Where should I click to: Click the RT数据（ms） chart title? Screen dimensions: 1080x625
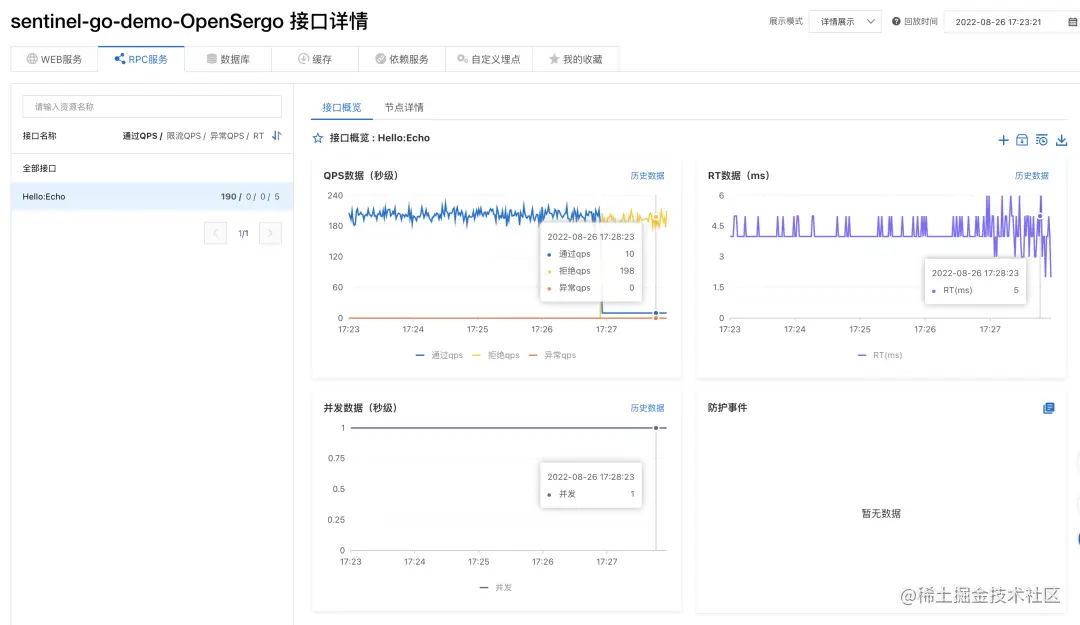coord(738,176)
